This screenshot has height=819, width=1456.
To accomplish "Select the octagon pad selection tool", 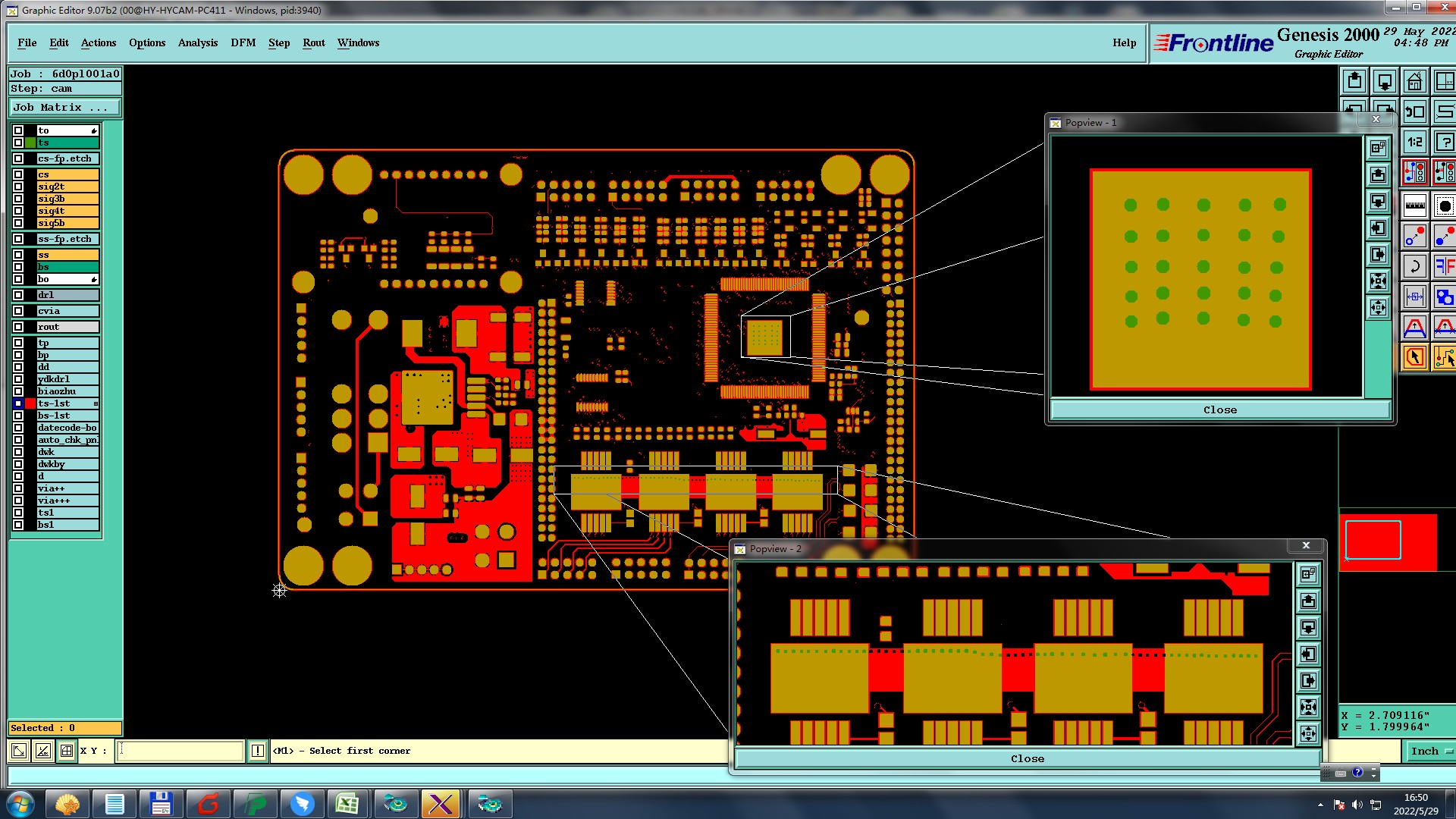I will 1445,205.
